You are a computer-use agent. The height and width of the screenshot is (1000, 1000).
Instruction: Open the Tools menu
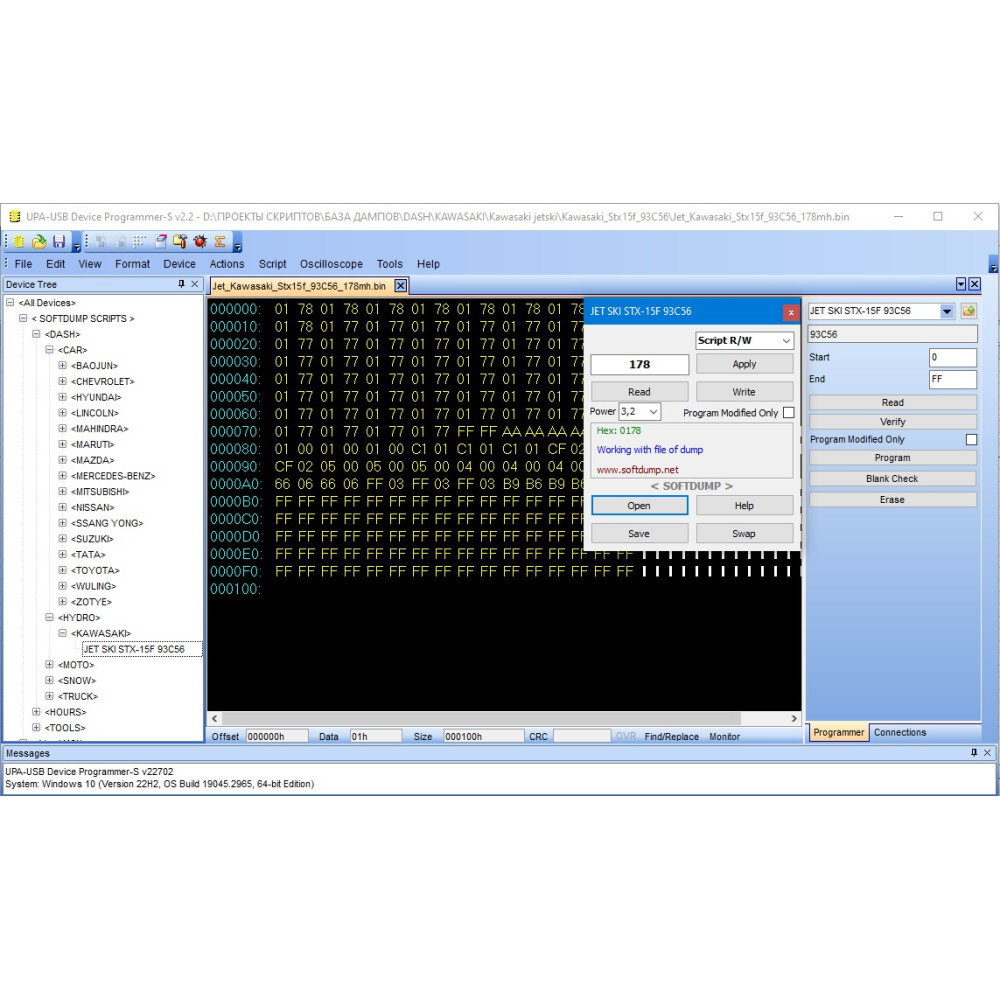(x=389, y=264)
